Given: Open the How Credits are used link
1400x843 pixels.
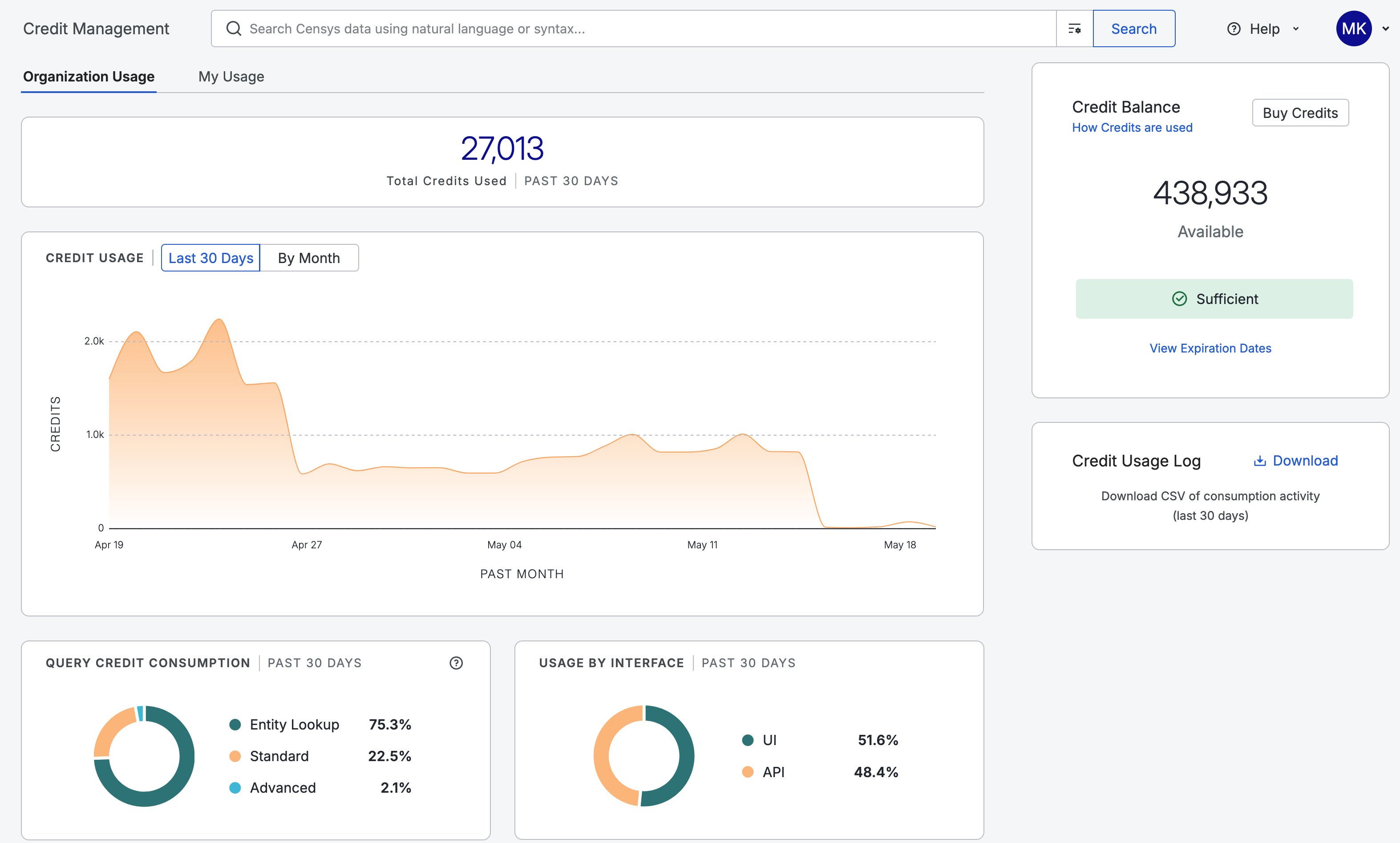Looking at the screenshot, I should click(x=1132, y=128).
